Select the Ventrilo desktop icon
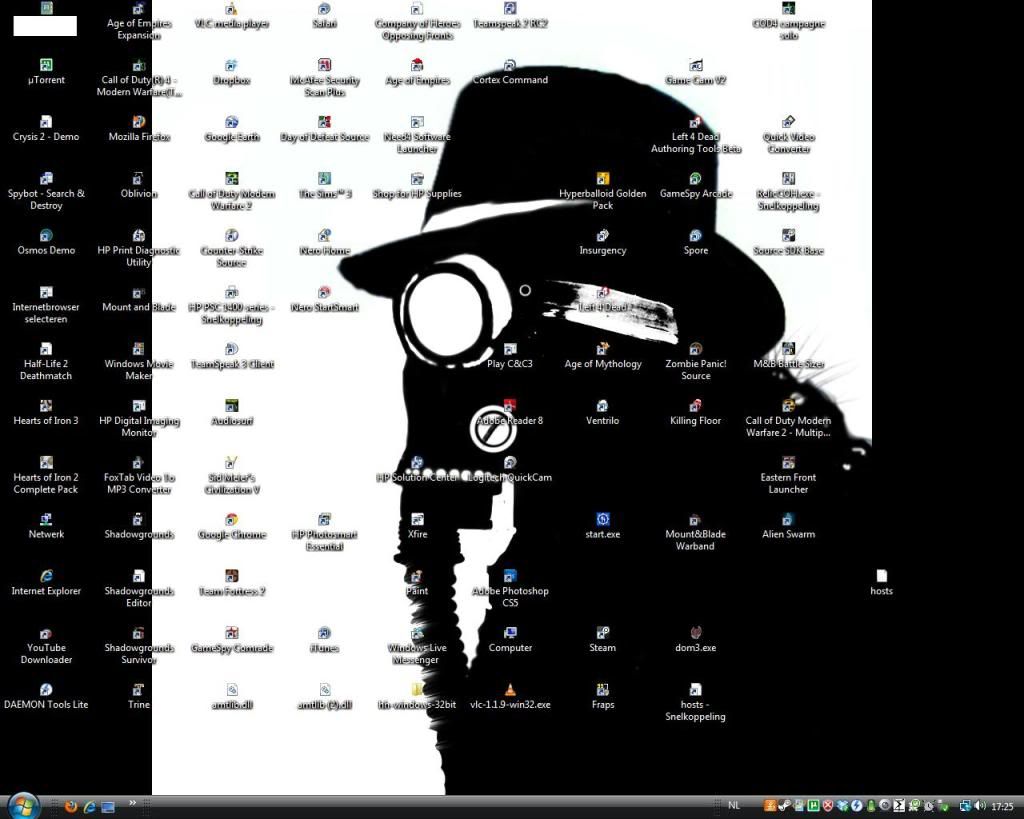 click(603, 413)
